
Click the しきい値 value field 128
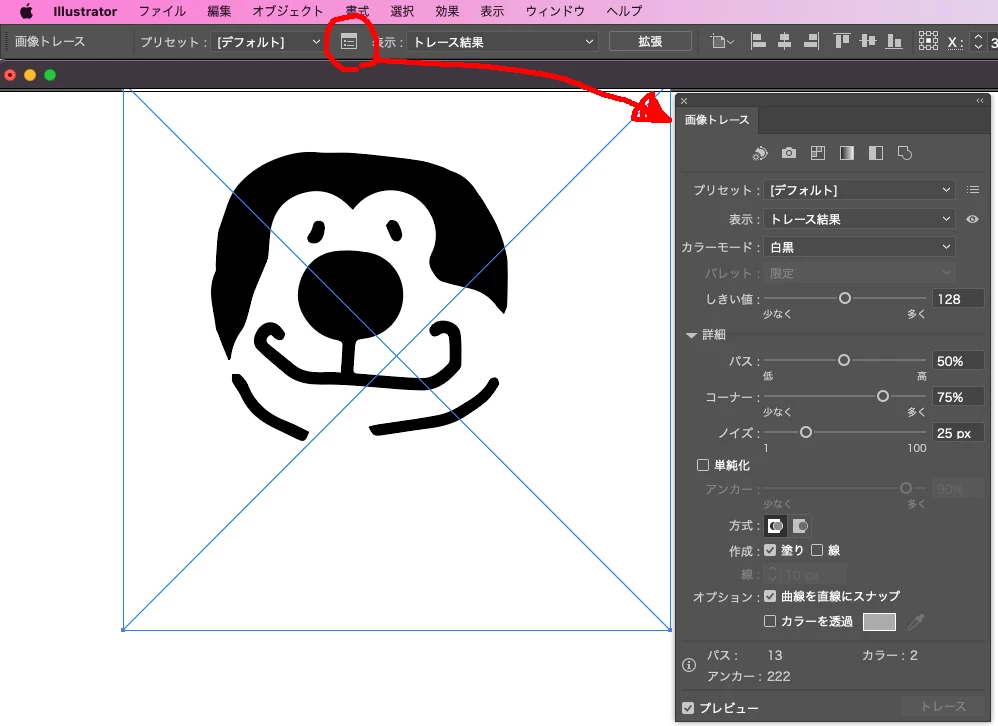click(958, 298)
